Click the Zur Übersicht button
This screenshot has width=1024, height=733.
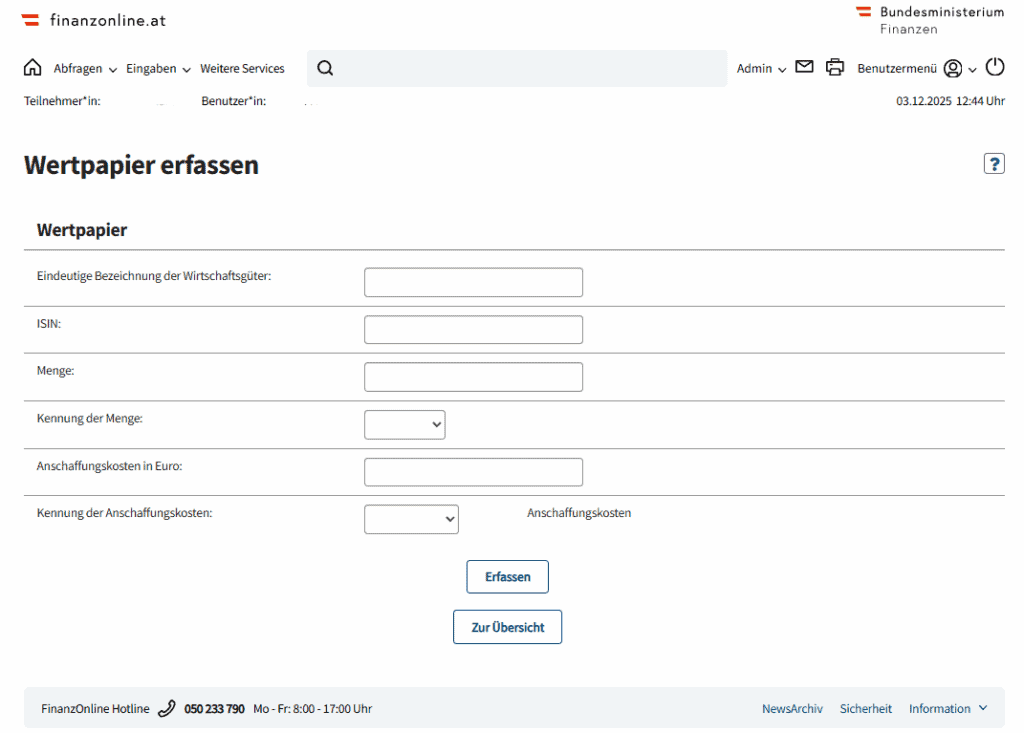point(507,627)
